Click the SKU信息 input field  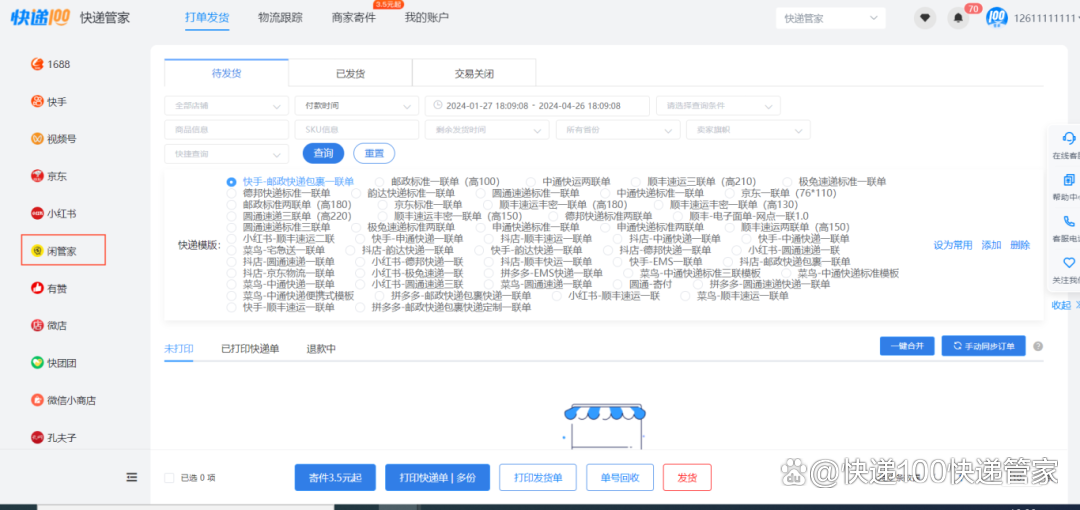(x=357, y=130)
